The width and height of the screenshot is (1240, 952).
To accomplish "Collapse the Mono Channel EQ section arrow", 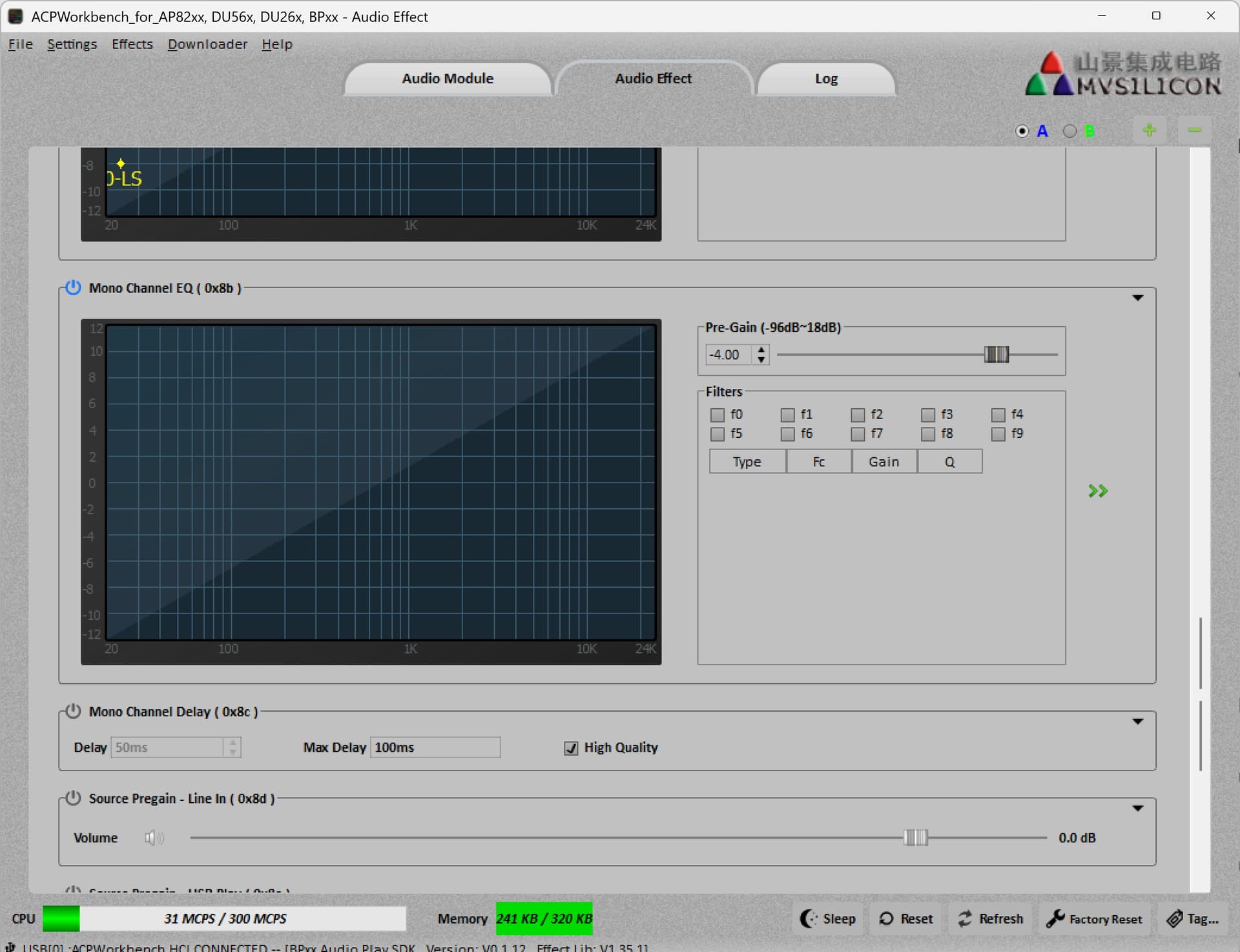I will click(1137, 298).
